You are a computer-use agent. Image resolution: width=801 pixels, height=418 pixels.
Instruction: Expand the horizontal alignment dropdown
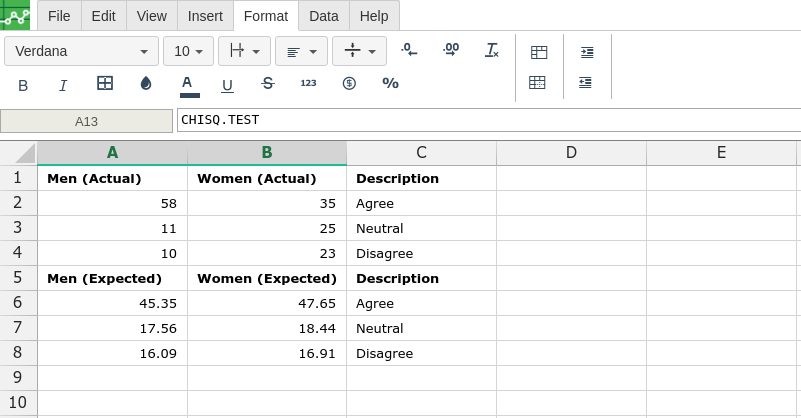click(301, 51)
